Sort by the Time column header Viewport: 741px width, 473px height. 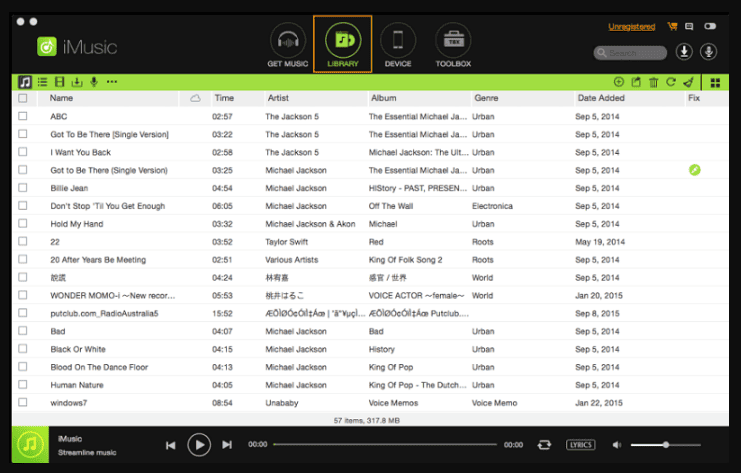pos(224,98)
